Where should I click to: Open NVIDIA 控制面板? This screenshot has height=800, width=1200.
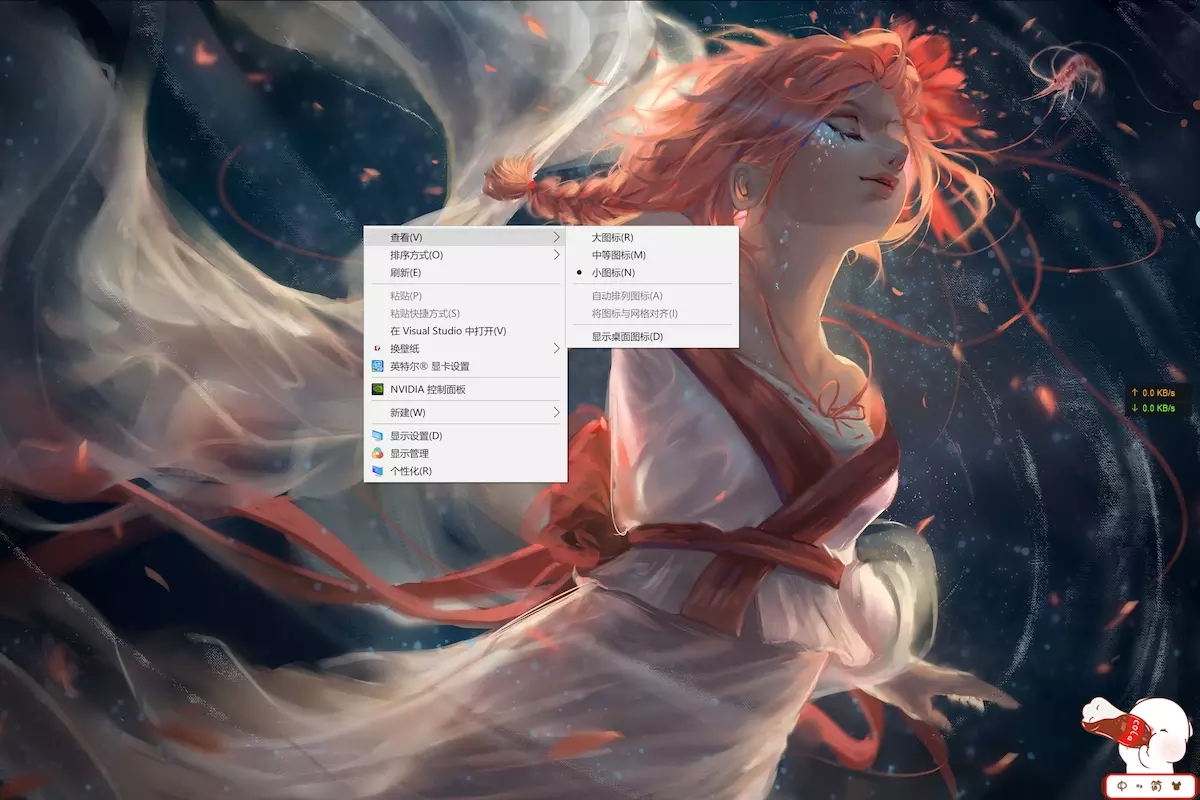coord(465,389)
